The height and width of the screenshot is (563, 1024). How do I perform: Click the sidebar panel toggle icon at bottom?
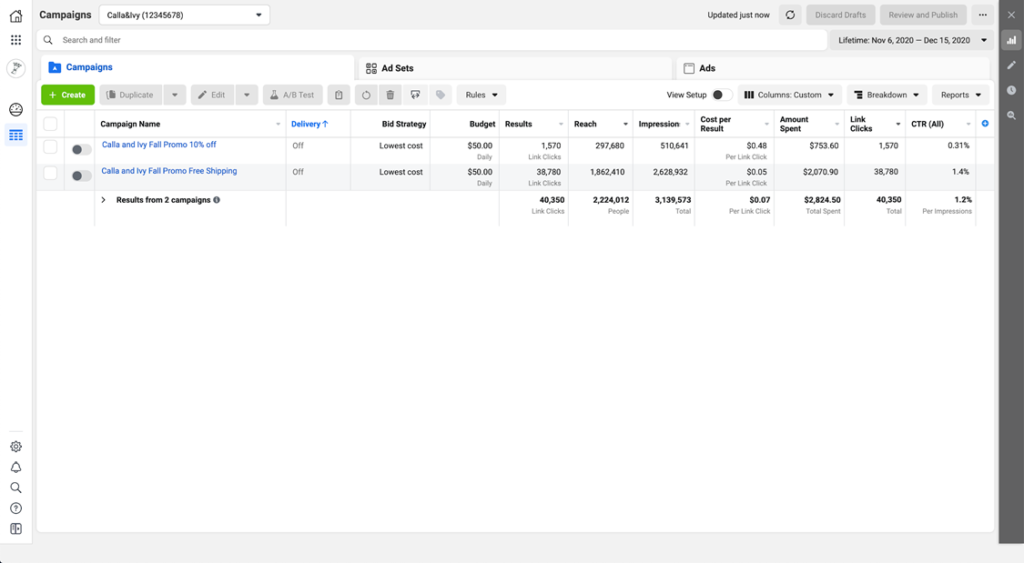16,529
